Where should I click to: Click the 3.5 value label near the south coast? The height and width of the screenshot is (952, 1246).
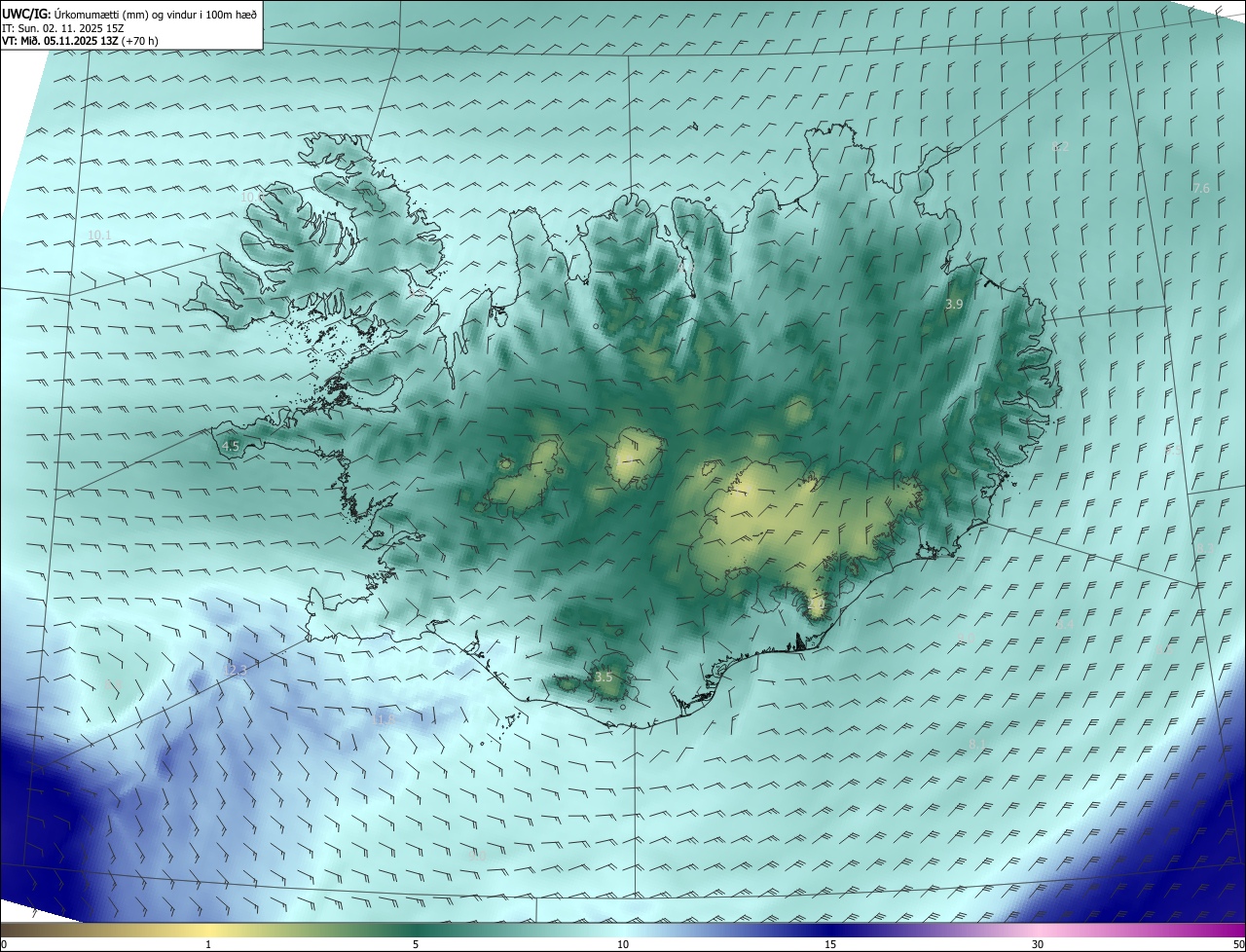(x=604, y=677)
